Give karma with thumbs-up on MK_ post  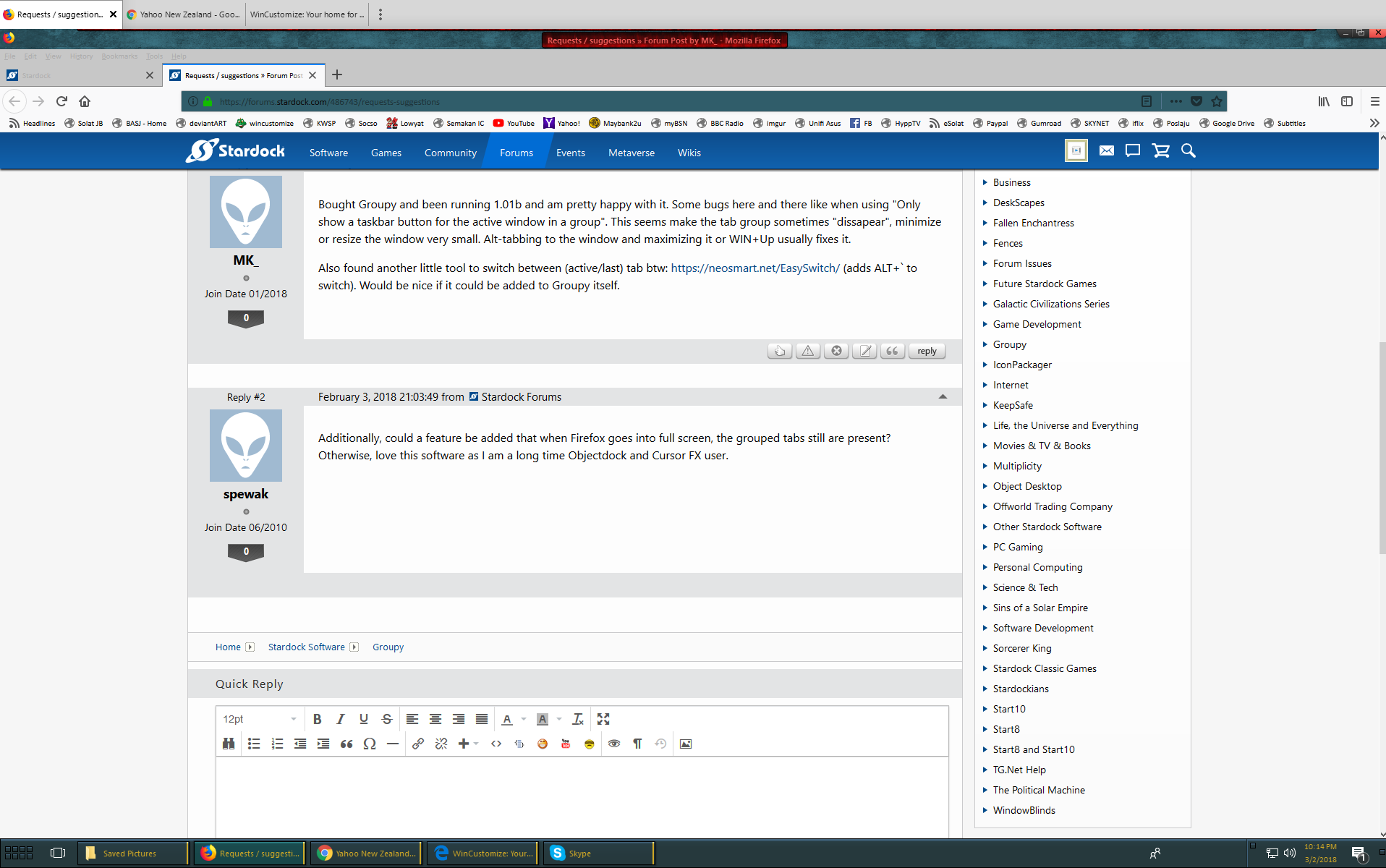[780, 351]
